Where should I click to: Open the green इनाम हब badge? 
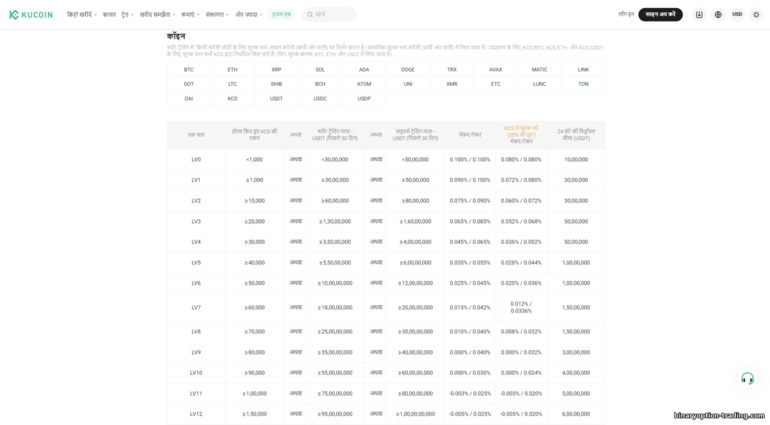[x=281, y=15]
